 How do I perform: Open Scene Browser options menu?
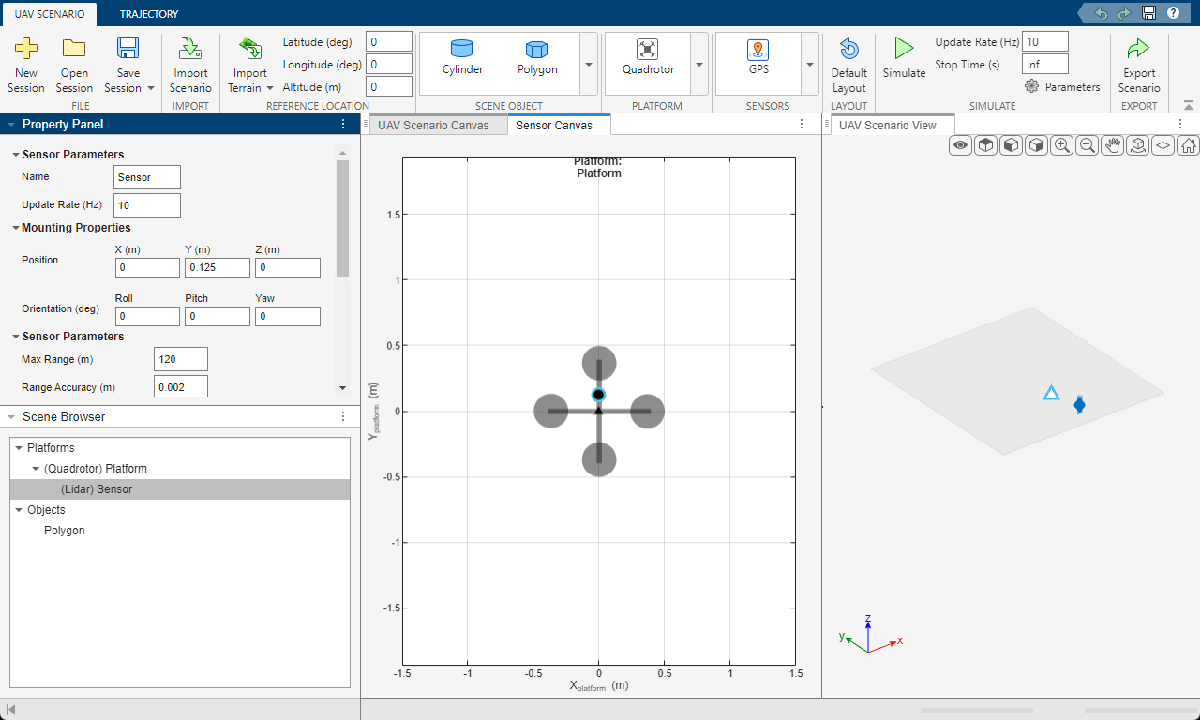(343, 416)
